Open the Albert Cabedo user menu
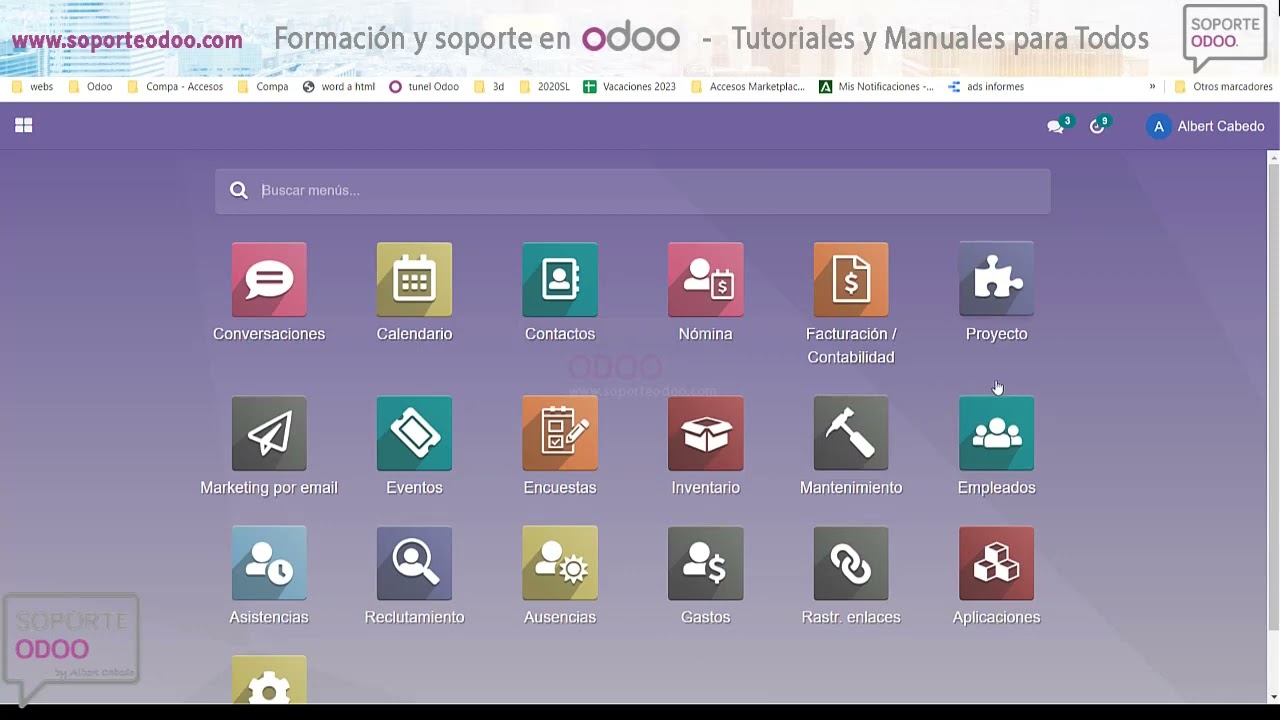Viewport: 1280px width, 720px height. click(x=1206, y=126)
